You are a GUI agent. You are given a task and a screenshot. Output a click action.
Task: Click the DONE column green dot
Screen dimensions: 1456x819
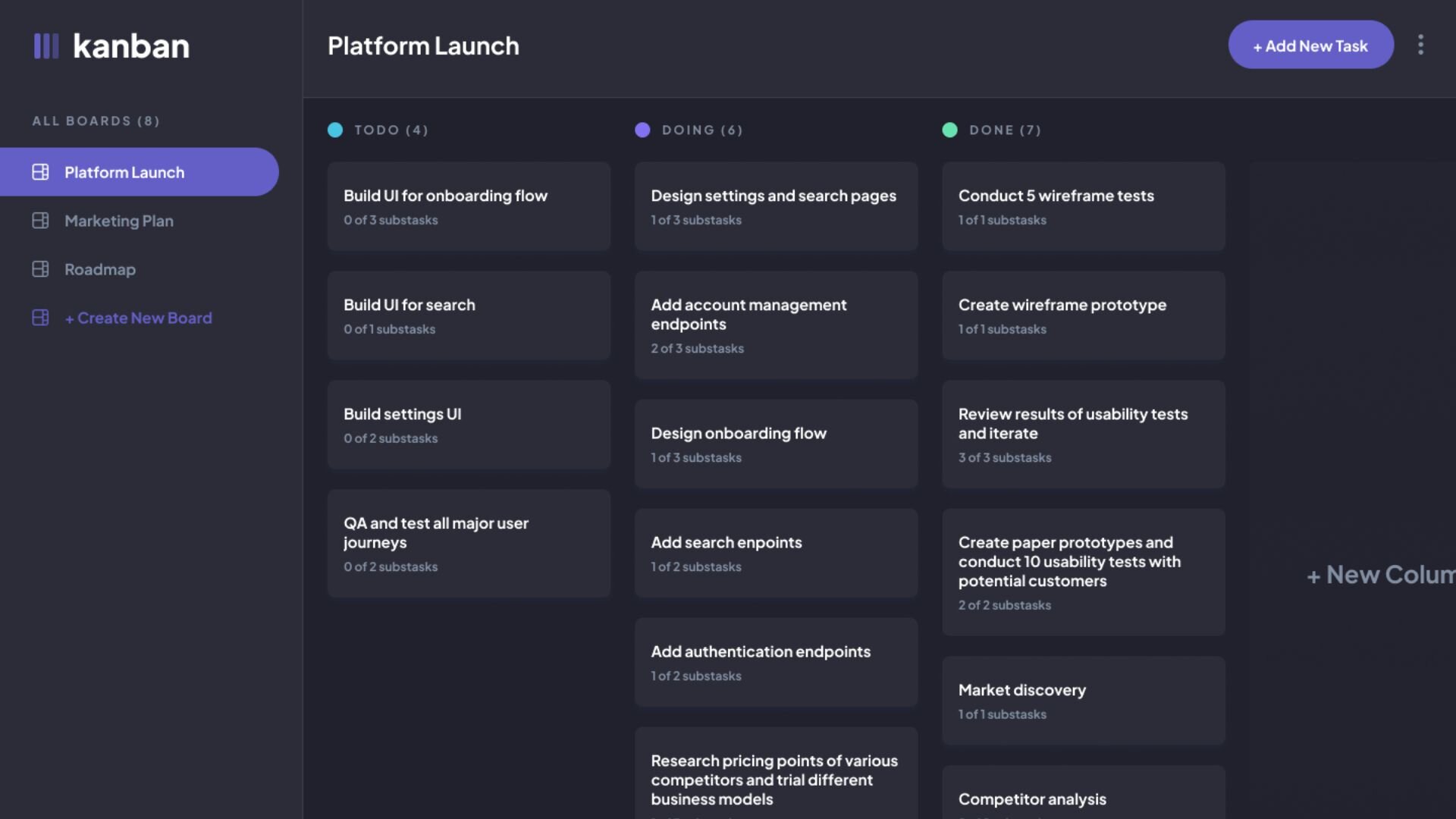tap(949, 130)
